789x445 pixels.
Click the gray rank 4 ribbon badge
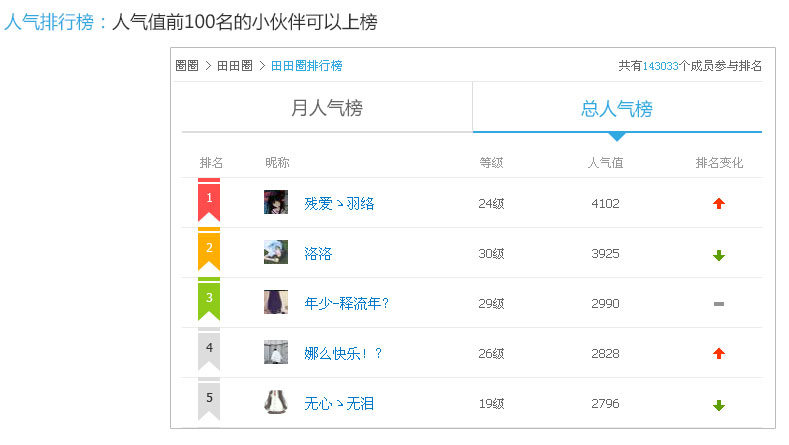pyautogui.click(x=209, y=349)
